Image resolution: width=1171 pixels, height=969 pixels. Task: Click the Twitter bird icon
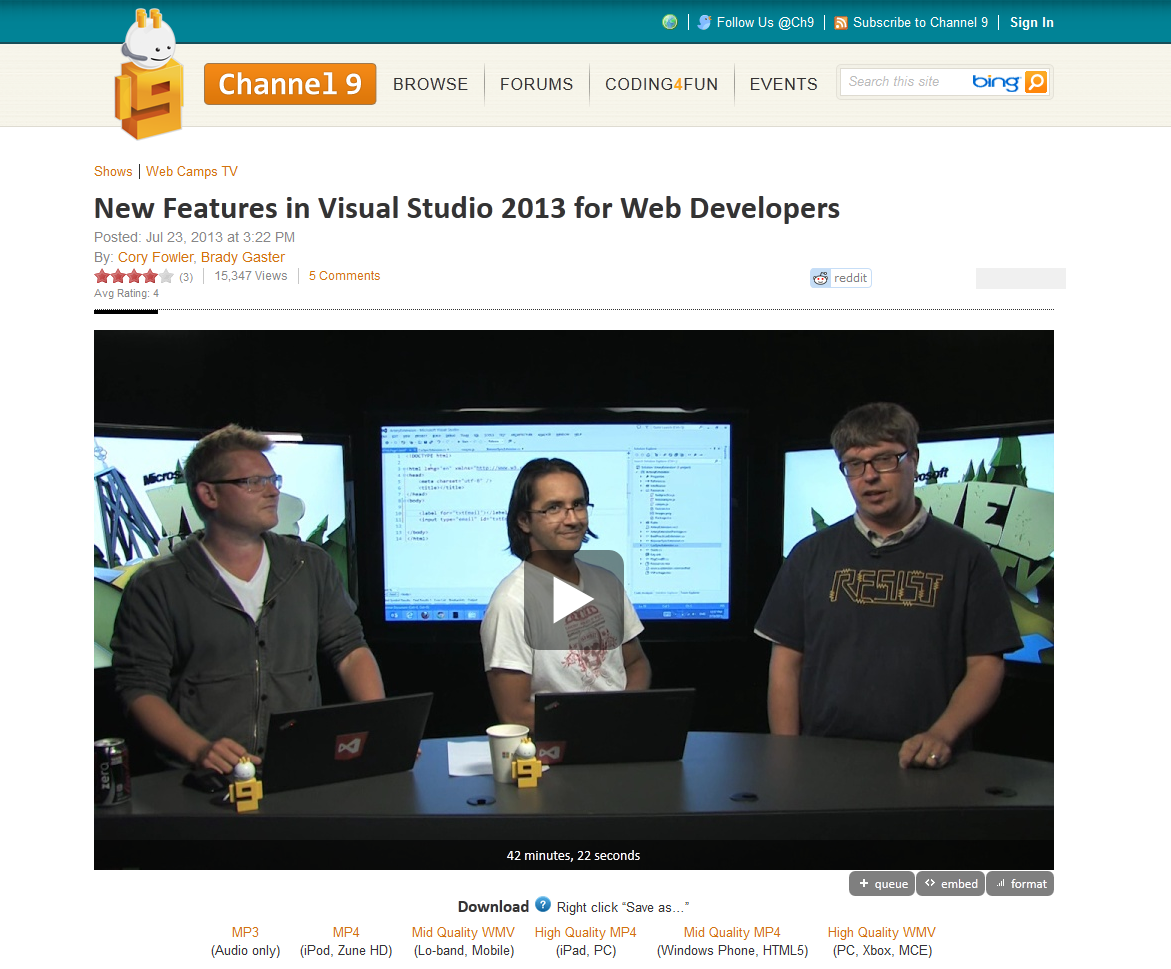click(704, 22)
